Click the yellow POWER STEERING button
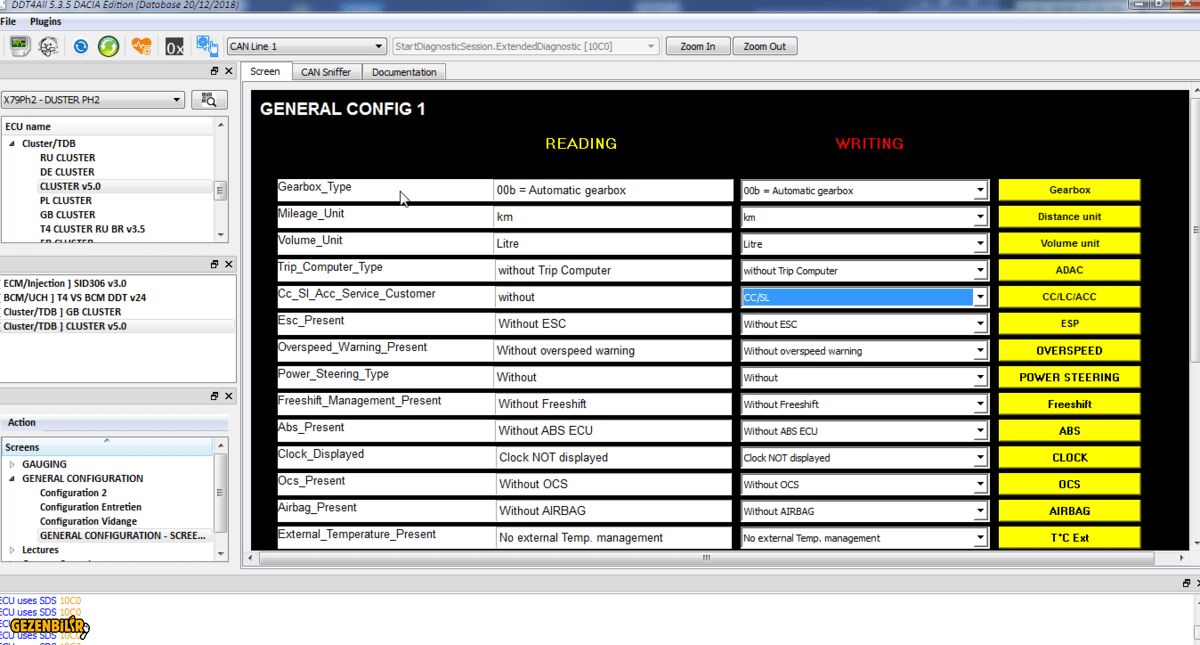 click(1069, 377)
